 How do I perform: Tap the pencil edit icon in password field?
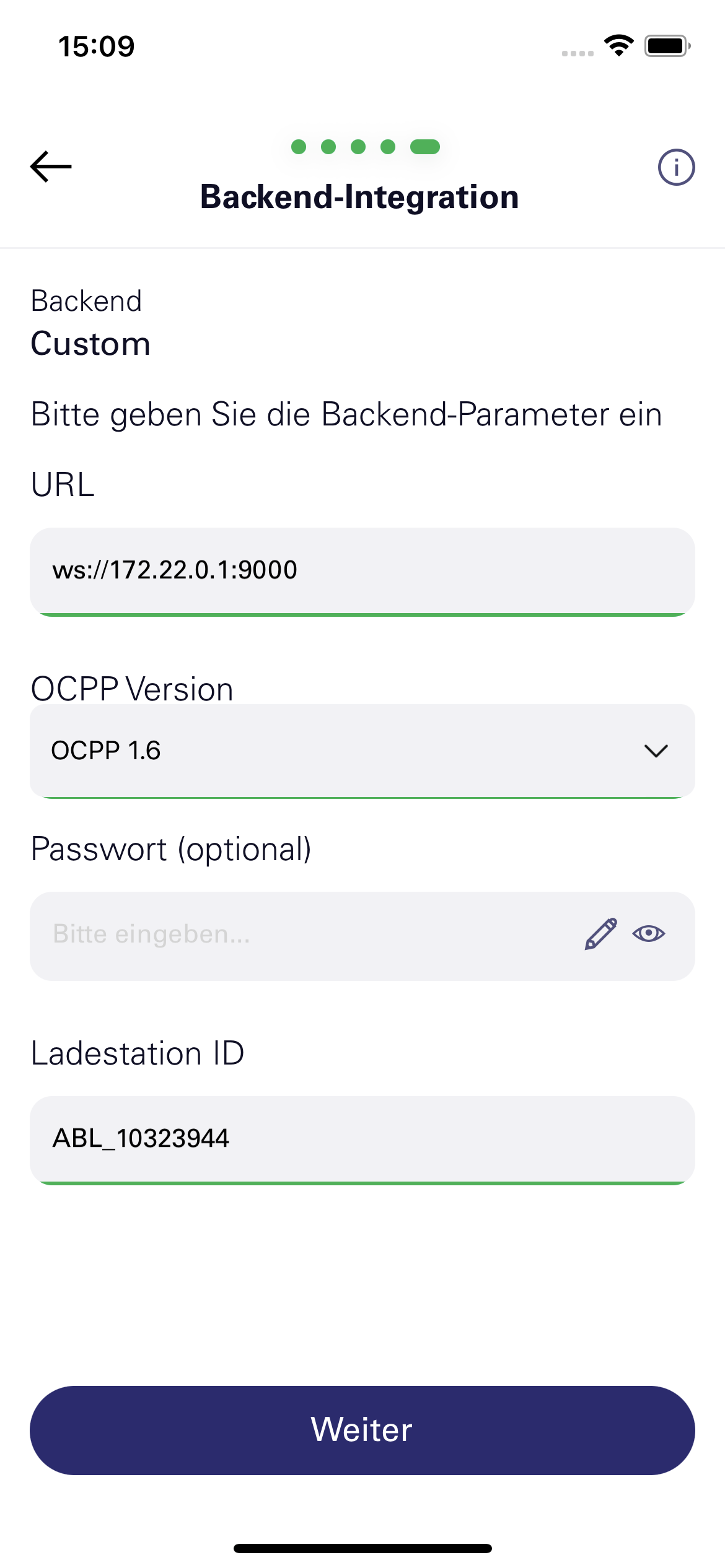601,934
